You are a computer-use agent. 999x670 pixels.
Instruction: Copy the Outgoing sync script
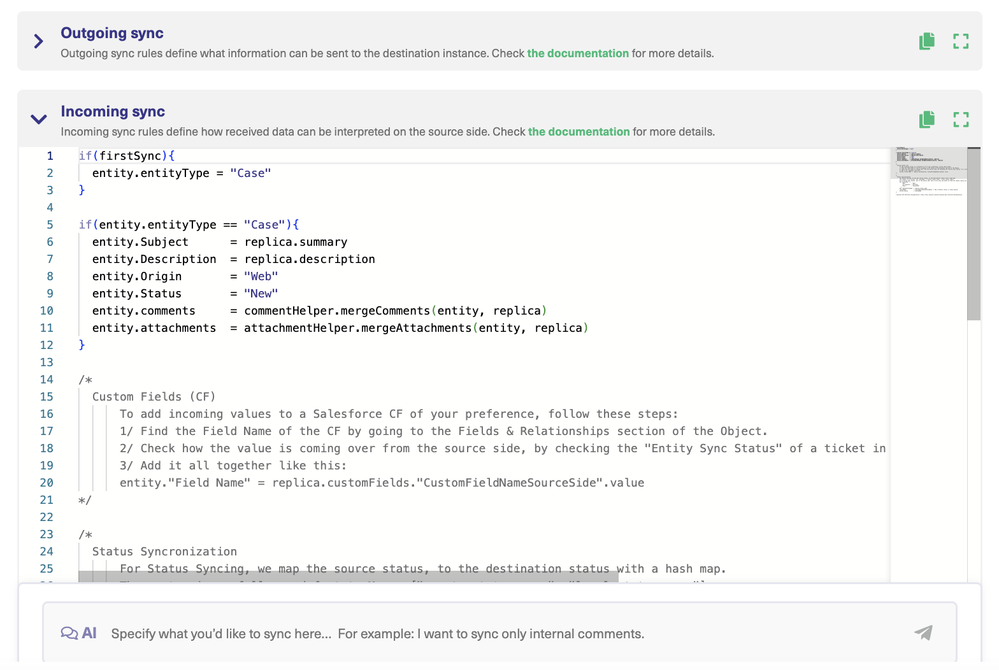927,41
